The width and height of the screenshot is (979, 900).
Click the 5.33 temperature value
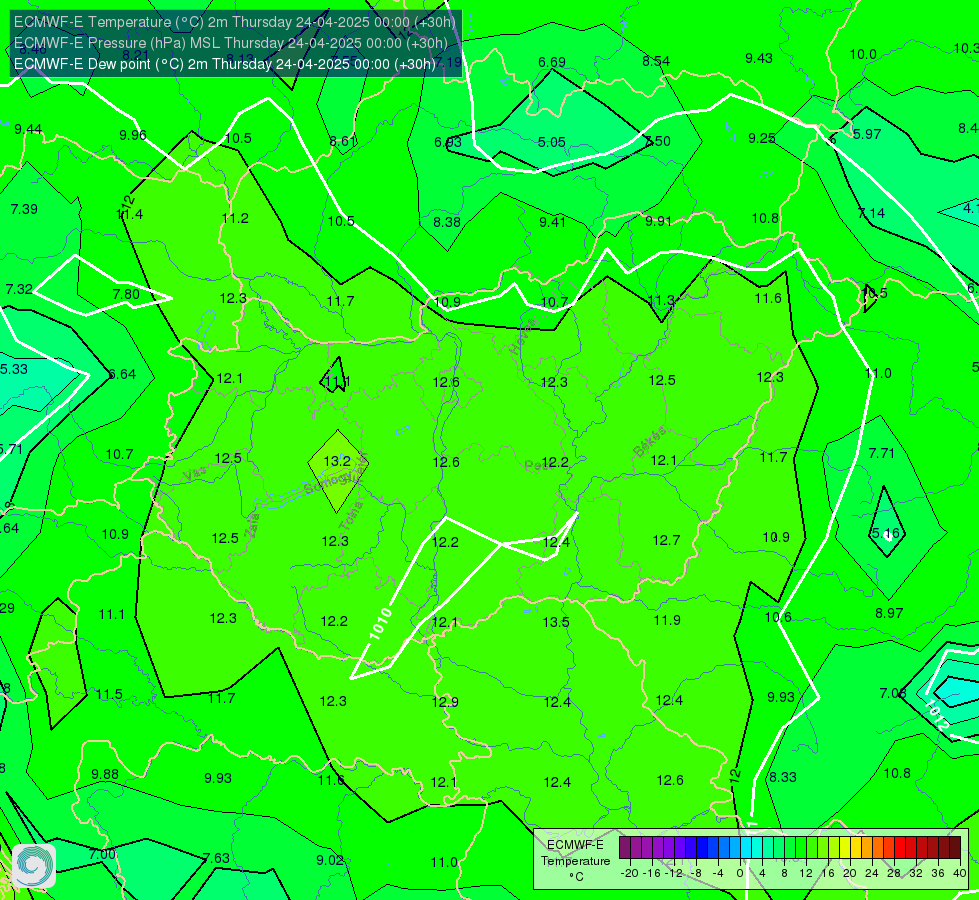coord(14,369)
